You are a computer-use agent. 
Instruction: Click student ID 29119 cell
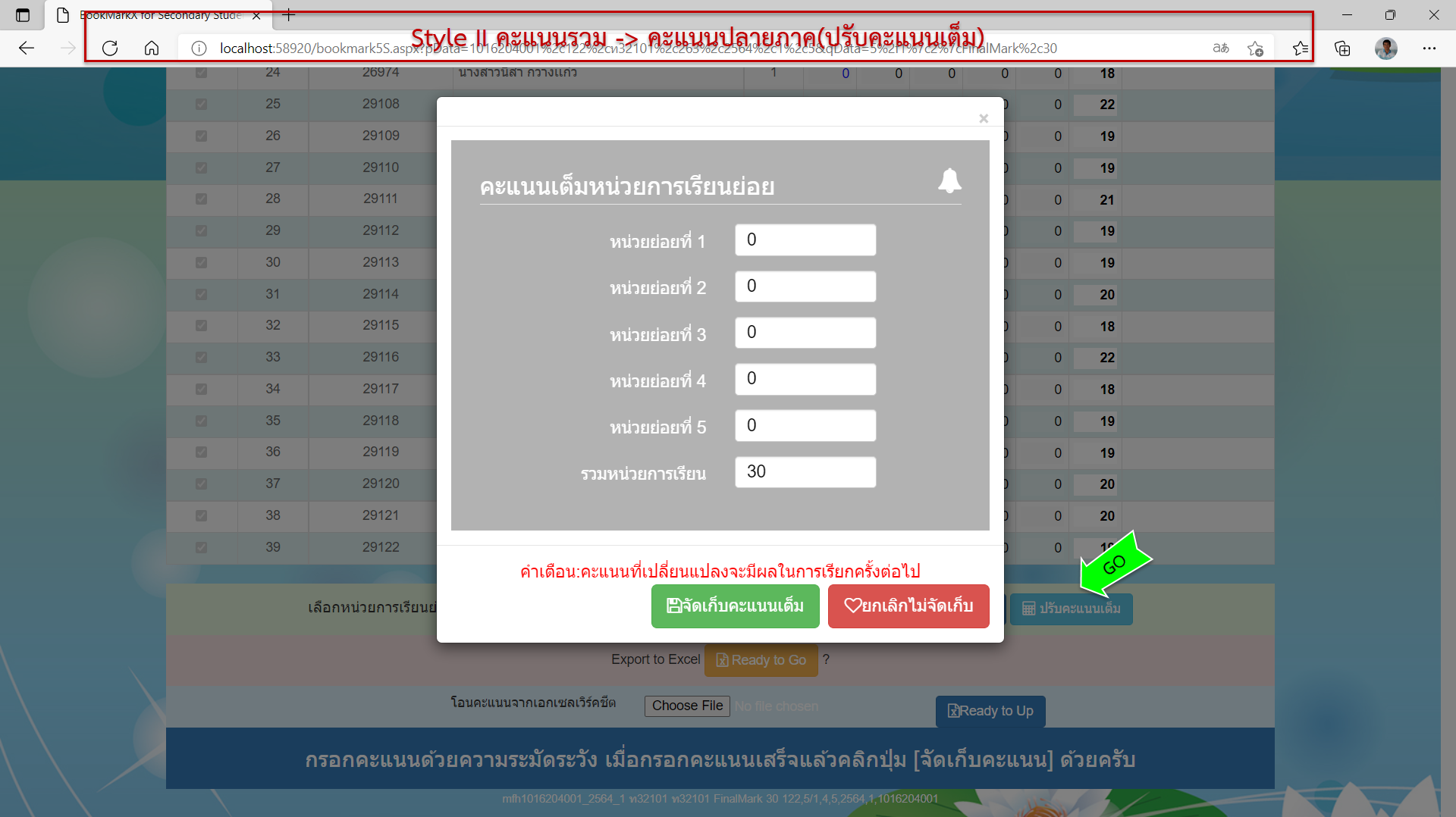[x=381, y=452]
